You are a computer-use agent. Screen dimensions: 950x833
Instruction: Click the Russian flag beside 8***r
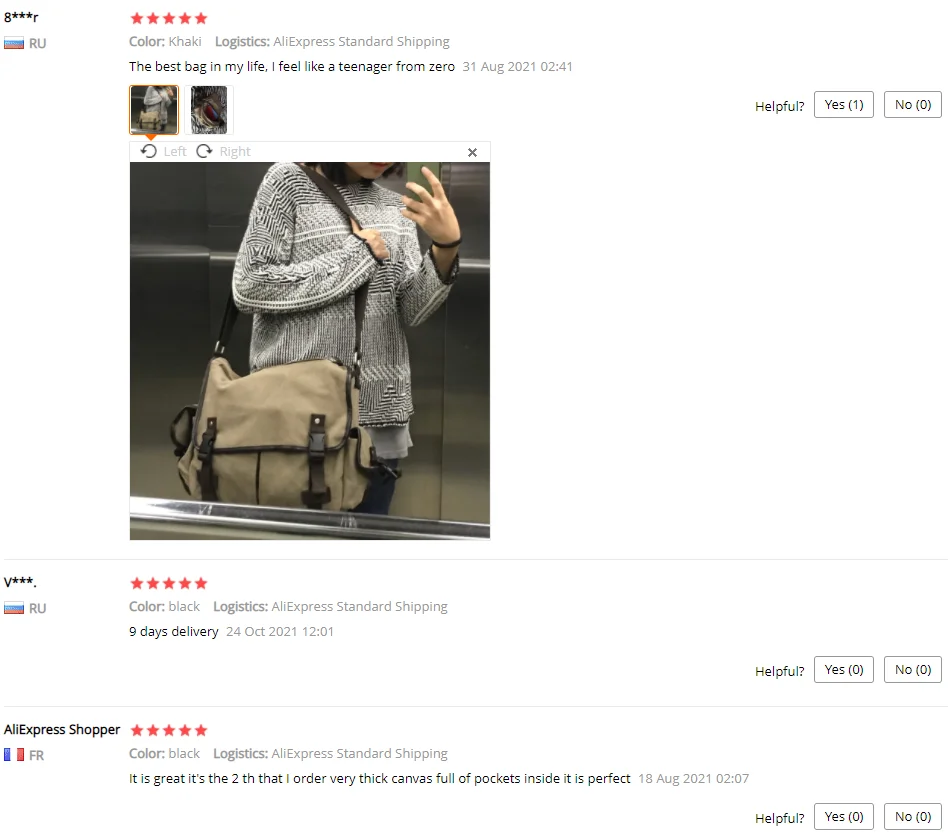pos(14,44)
